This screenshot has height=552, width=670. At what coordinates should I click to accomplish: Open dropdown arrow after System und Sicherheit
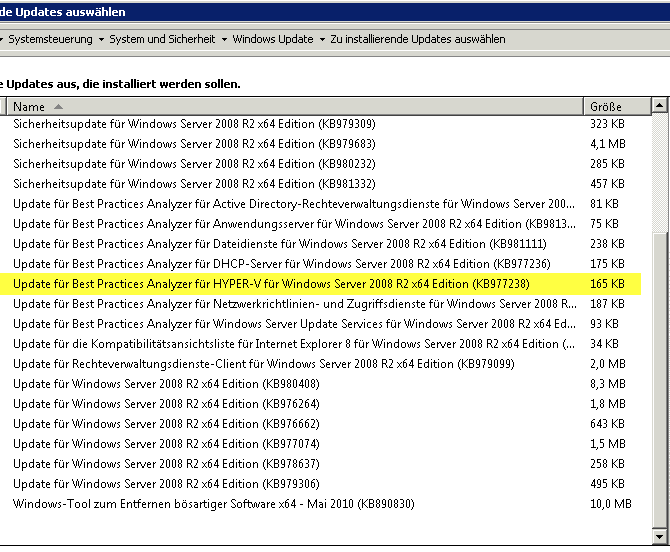click(x=224, y=40)
